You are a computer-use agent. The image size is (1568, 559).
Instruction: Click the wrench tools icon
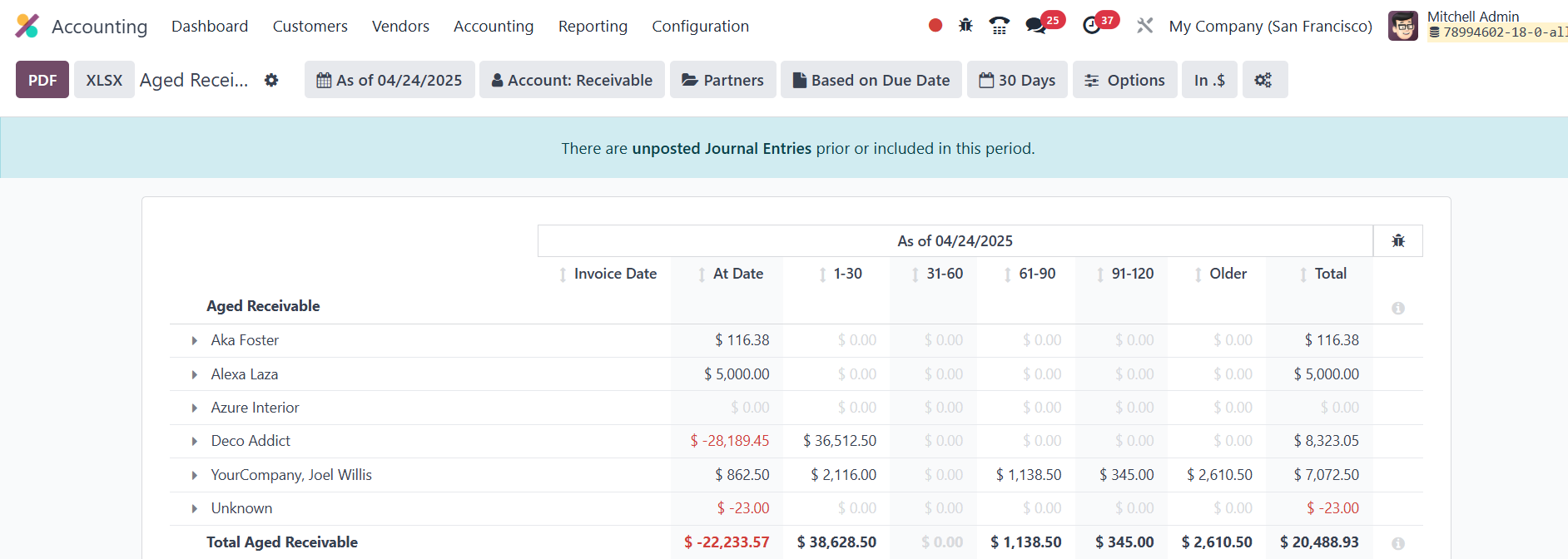[x=1145, y=26]
